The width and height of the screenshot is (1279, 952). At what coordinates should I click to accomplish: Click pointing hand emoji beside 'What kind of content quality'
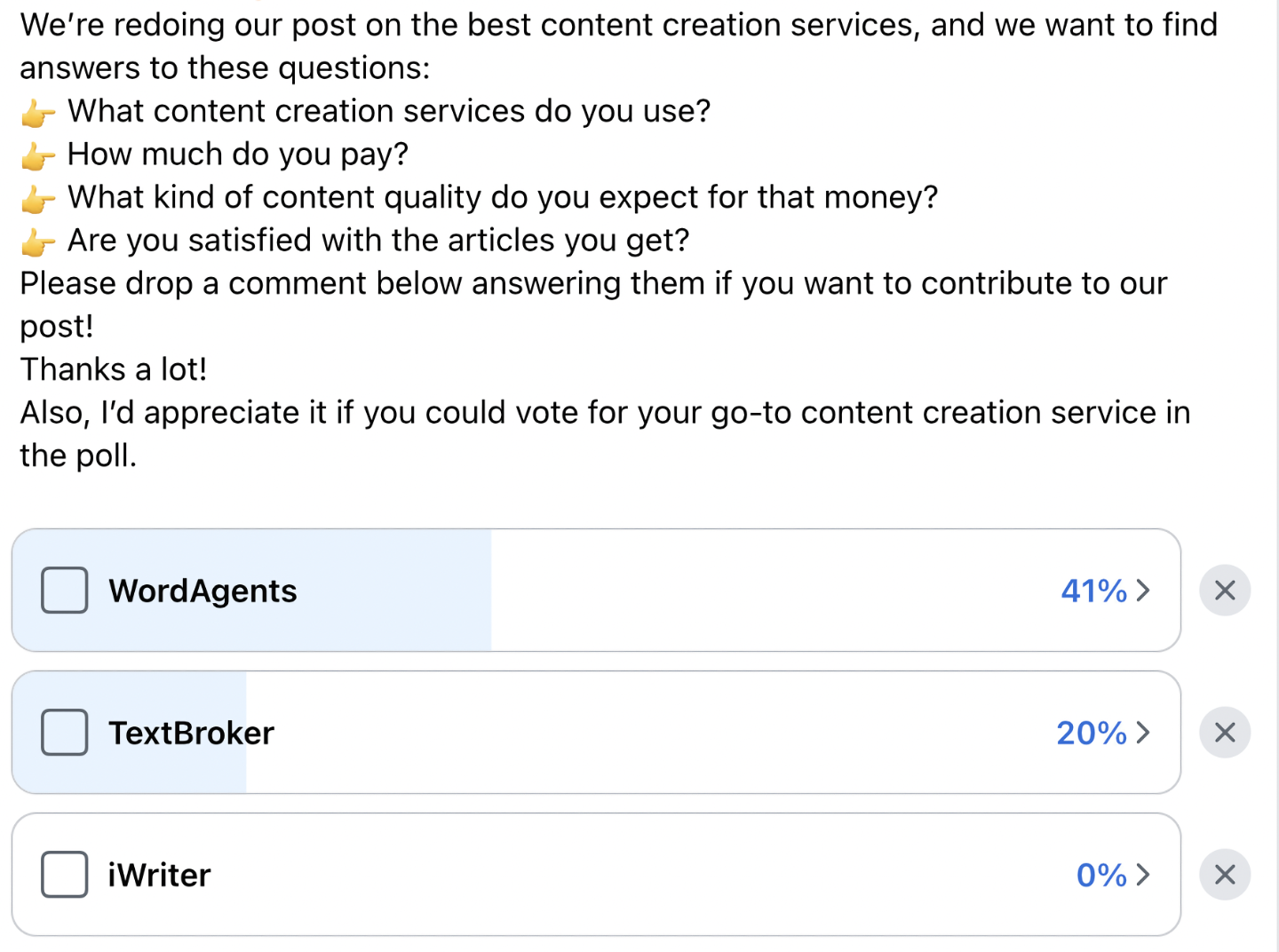click(37, 199)
